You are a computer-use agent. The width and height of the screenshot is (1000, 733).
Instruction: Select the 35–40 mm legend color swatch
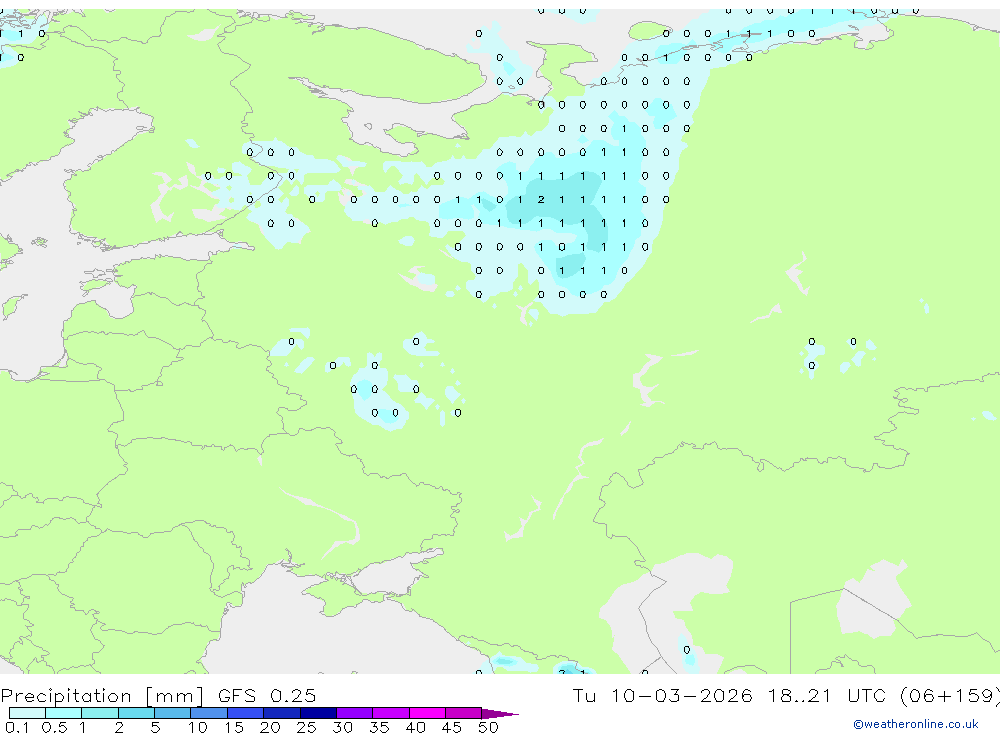391,713
